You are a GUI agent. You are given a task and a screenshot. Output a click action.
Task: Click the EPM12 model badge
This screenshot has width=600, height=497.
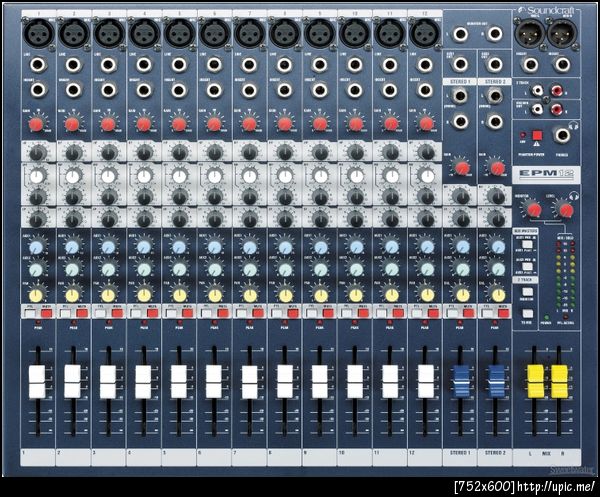pos(546,173)
